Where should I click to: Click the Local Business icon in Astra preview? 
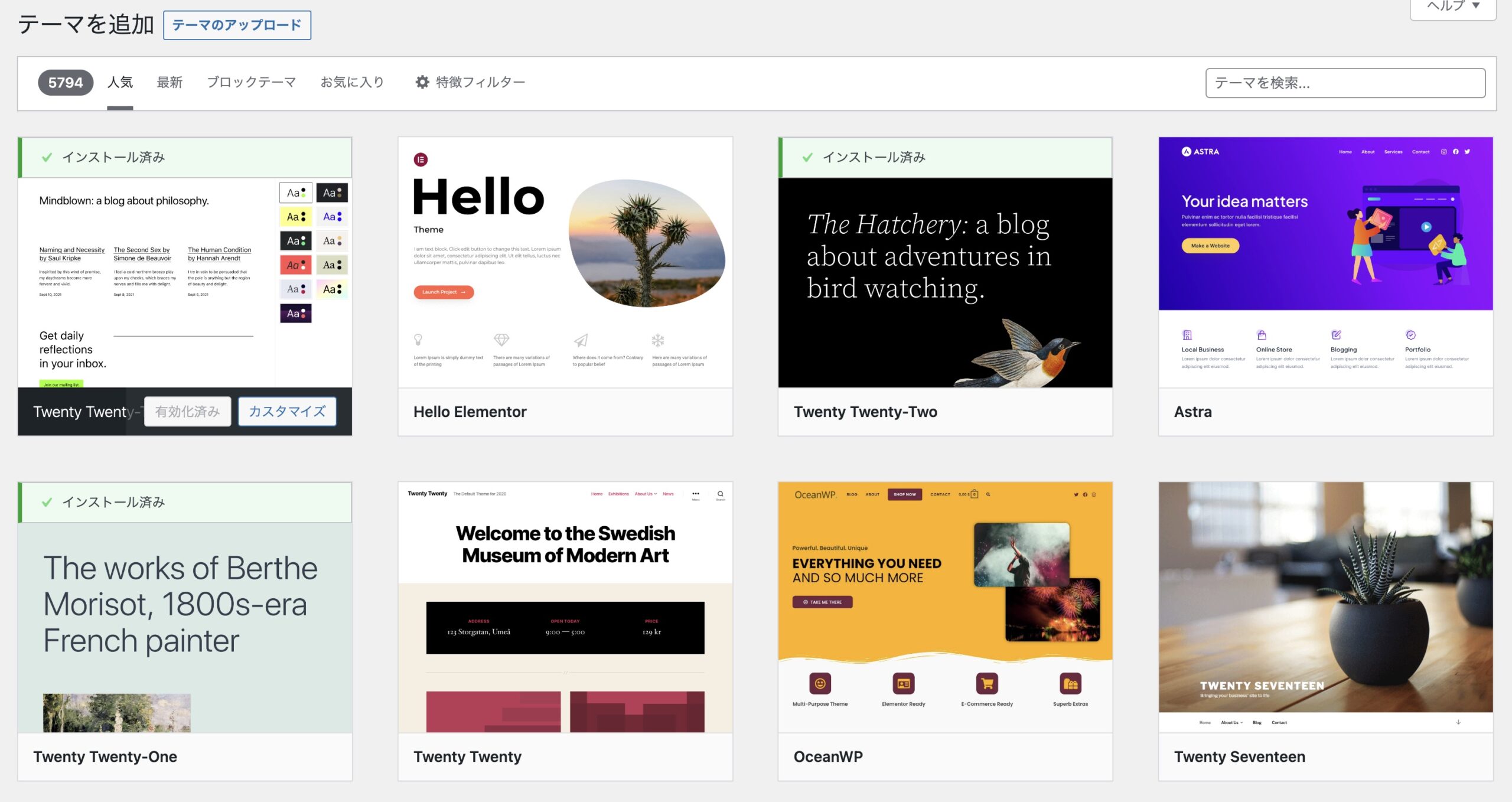click(1187, 335)
